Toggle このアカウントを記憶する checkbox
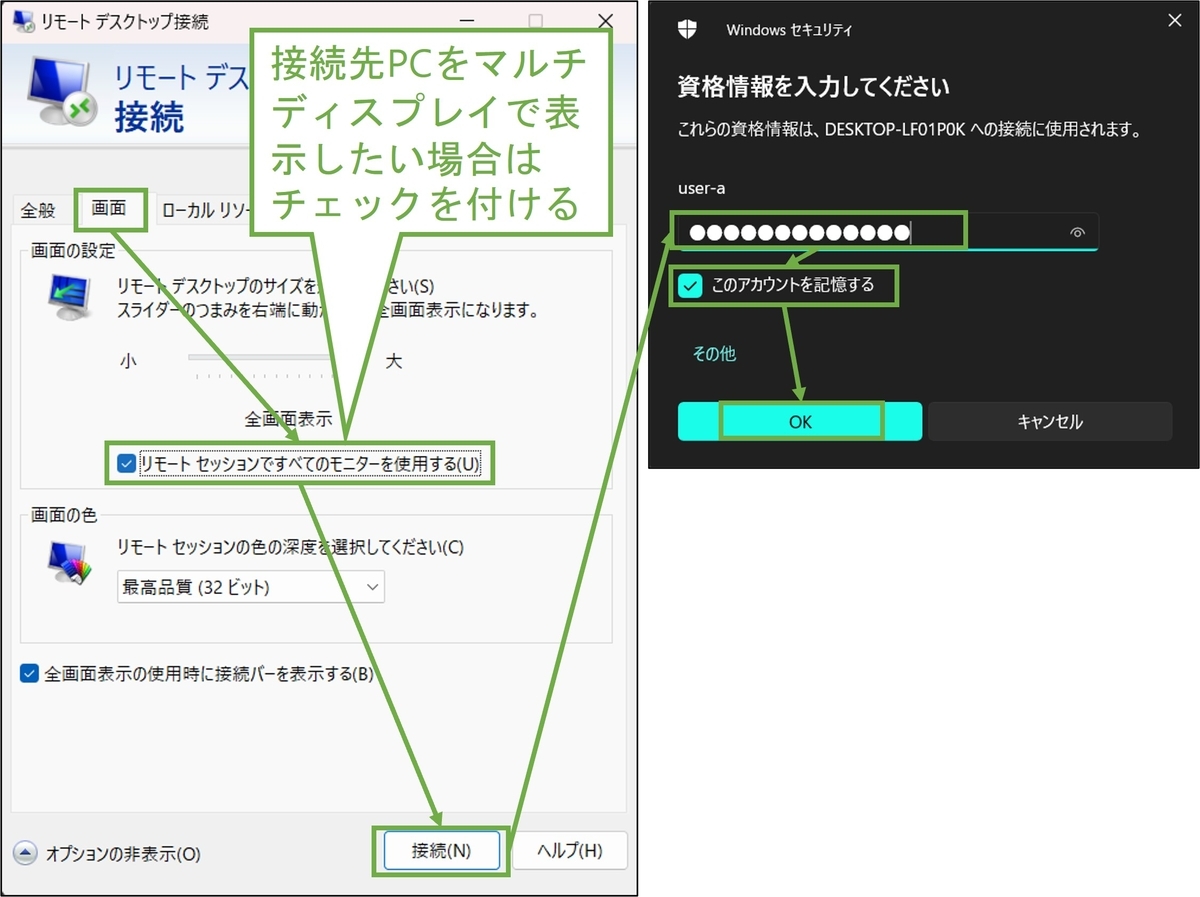This screenshot has height=897, width=1200. tap(690, 286)
